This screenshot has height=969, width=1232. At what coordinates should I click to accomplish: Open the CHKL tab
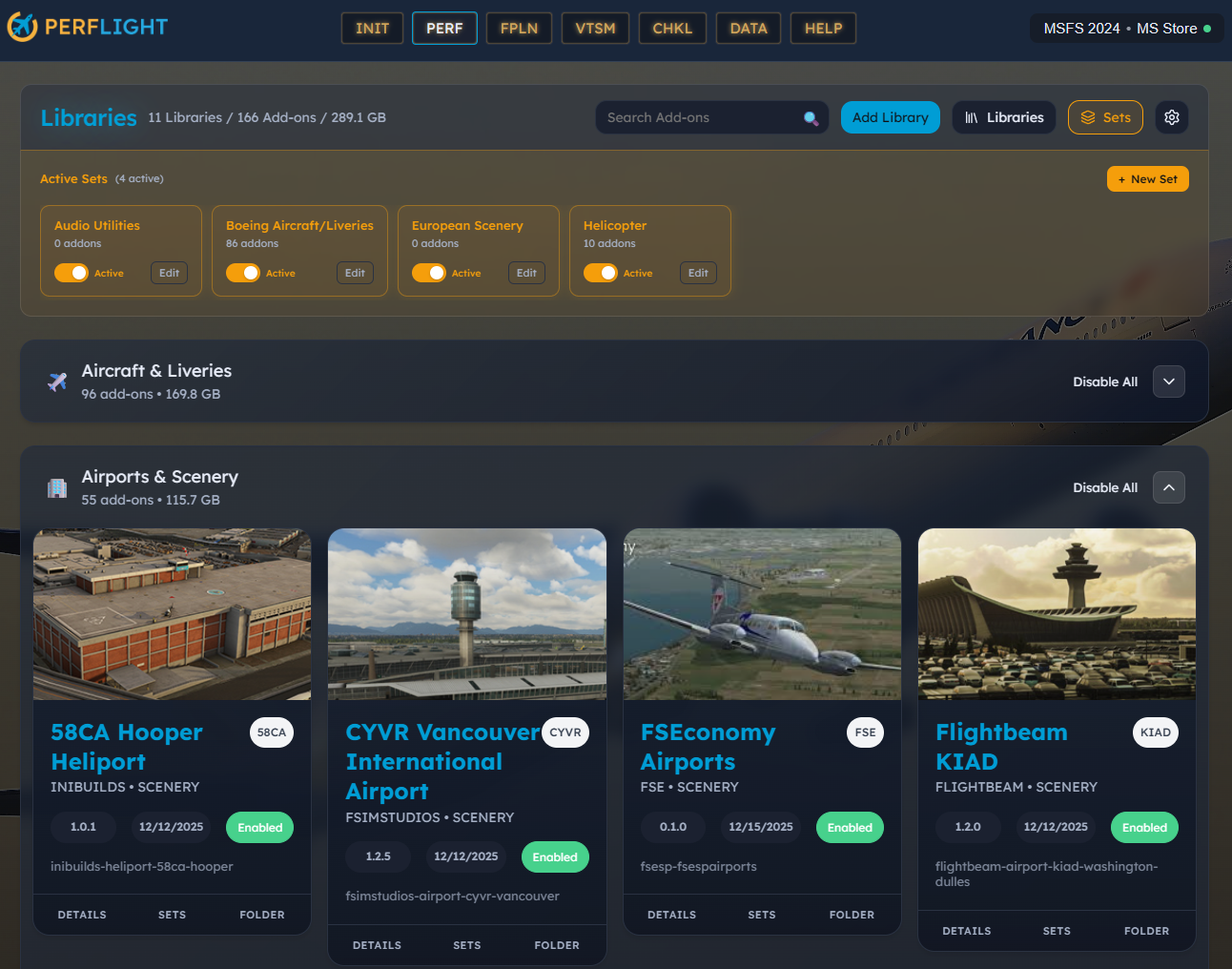pos(672,29)
